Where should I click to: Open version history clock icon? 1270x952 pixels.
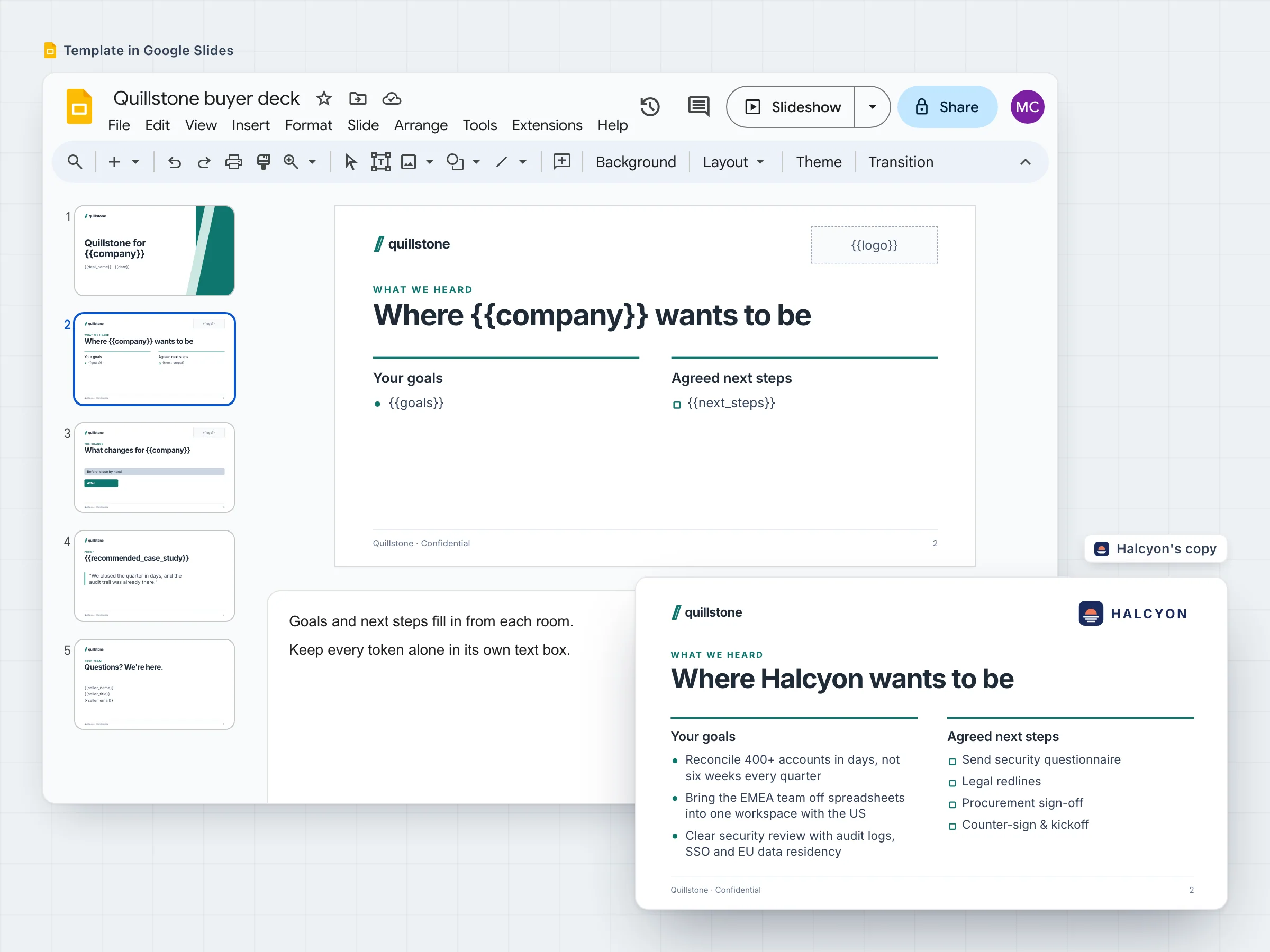tap(650, 107)
